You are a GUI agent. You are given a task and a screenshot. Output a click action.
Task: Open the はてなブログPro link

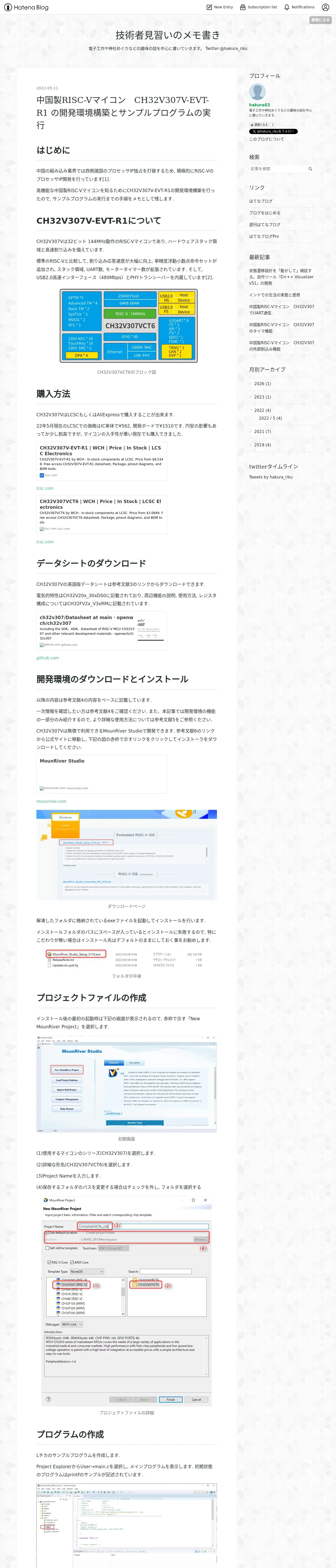pos(264,236)
